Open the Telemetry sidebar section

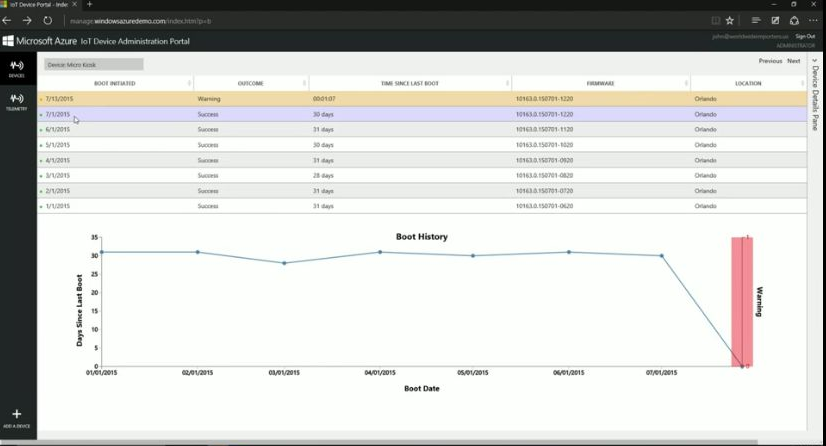[17, 100]
